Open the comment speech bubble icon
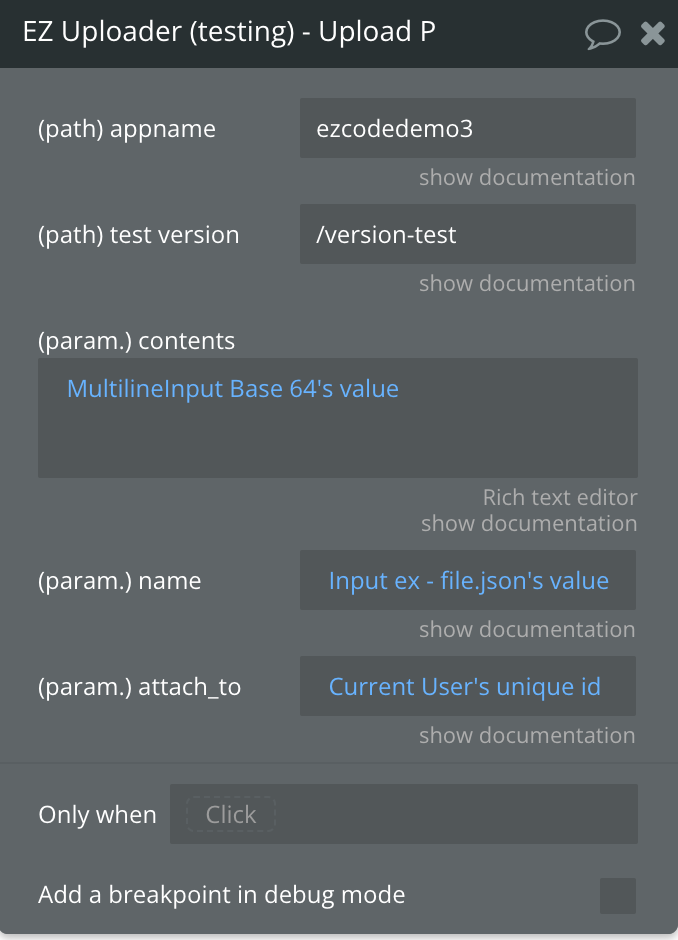Image resolution: width=678 pixels, height=940 pixels. click(x=602, y=34)
